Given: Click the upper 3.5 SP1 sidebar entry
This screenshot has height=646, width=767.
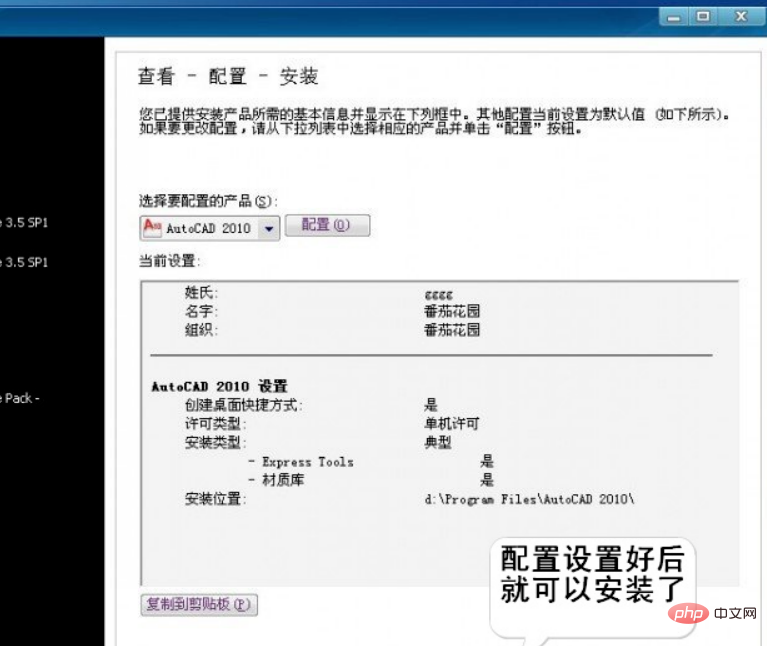Looking at the screenshot, I should pos(24,223).
